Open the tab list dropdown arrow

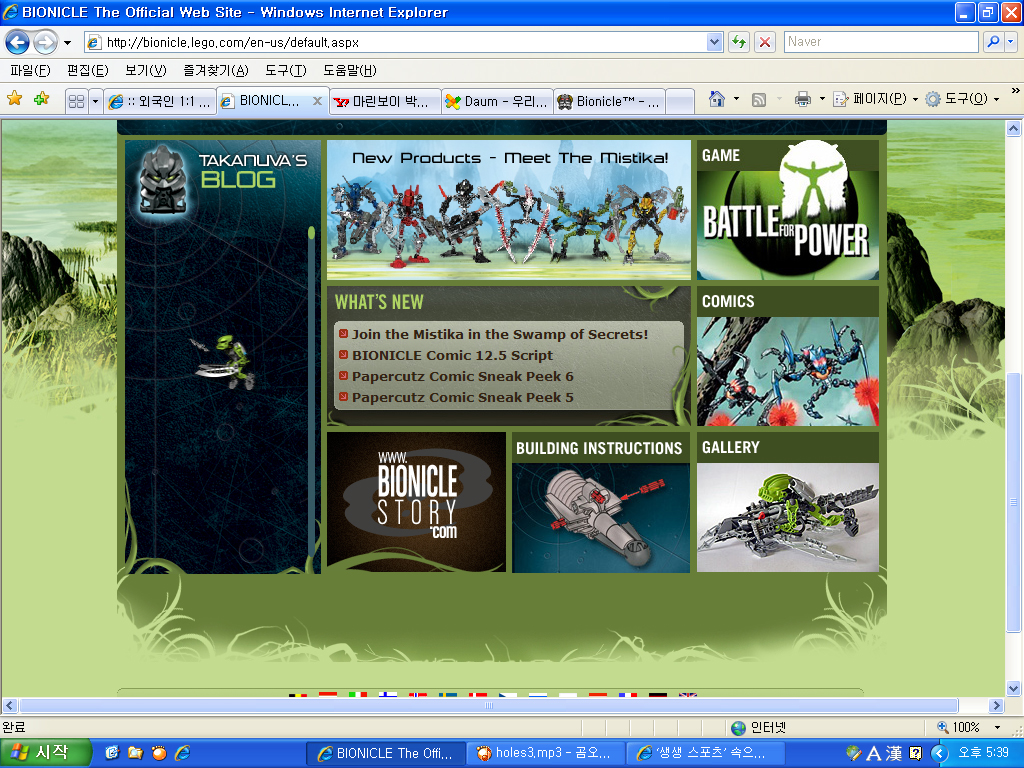point(95,101)
